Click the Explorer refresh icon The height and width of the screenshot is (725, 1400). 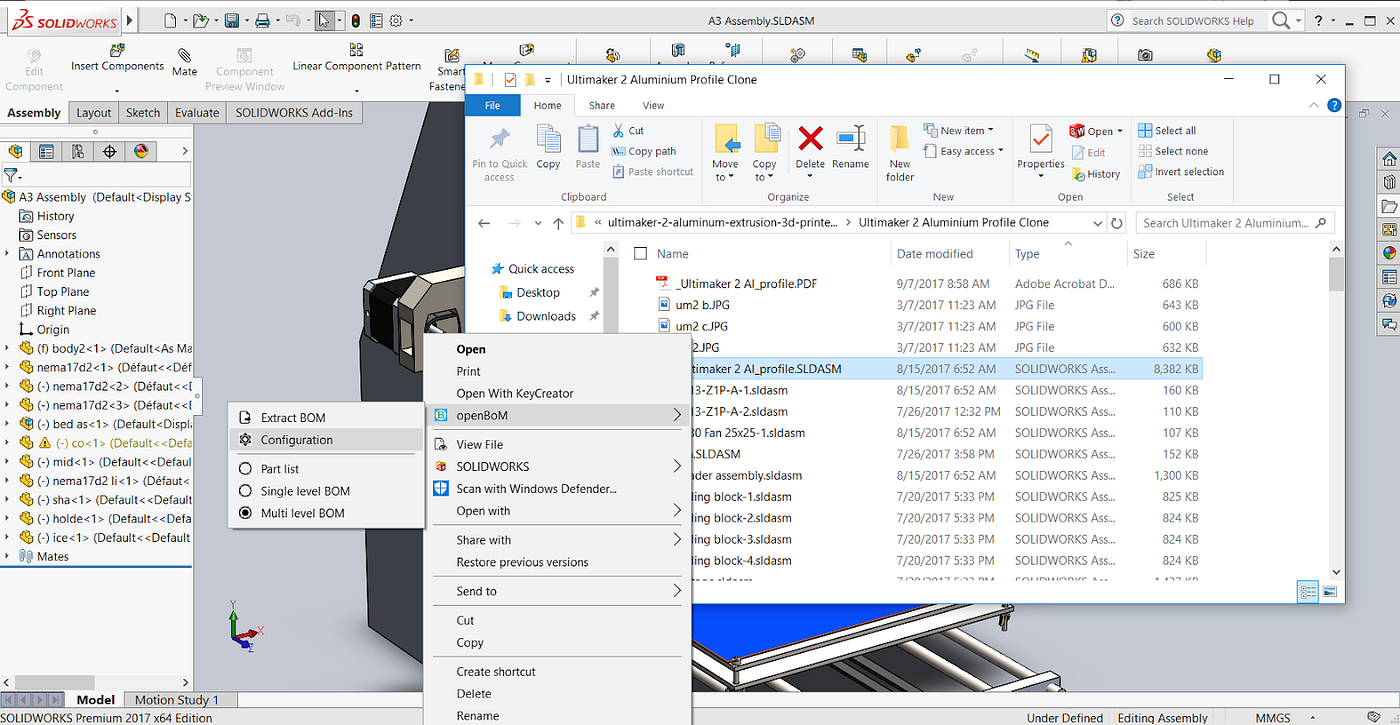tap(1117, 223)
